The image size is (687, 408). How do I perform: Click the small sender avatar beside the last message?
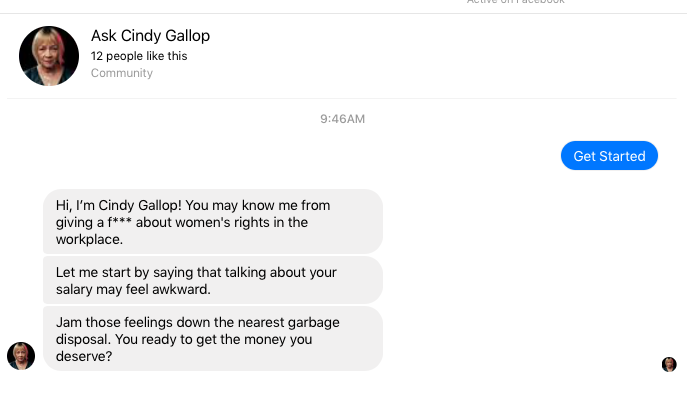(21, 355)
